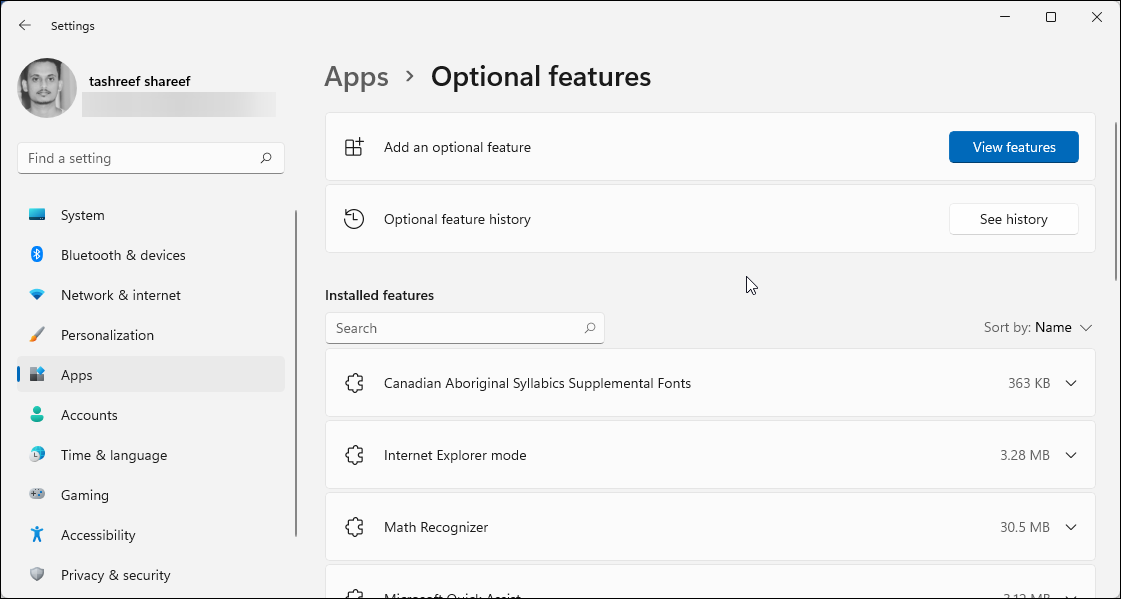The image size is (1121, 599).
Task: Click the Gaming controller icon
Action: click(37, 495)
